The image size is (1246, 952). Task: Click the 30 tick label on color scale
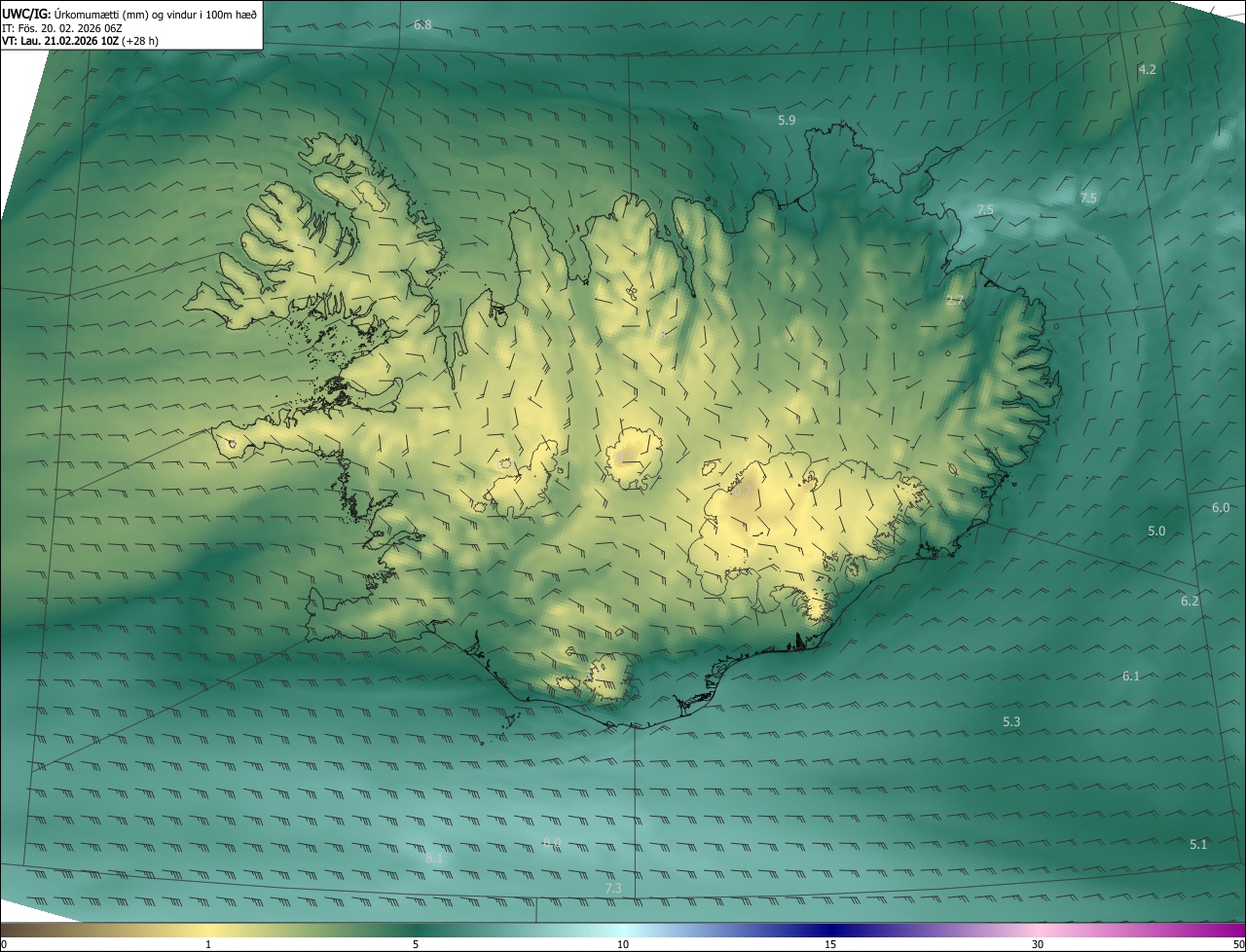1038,944
